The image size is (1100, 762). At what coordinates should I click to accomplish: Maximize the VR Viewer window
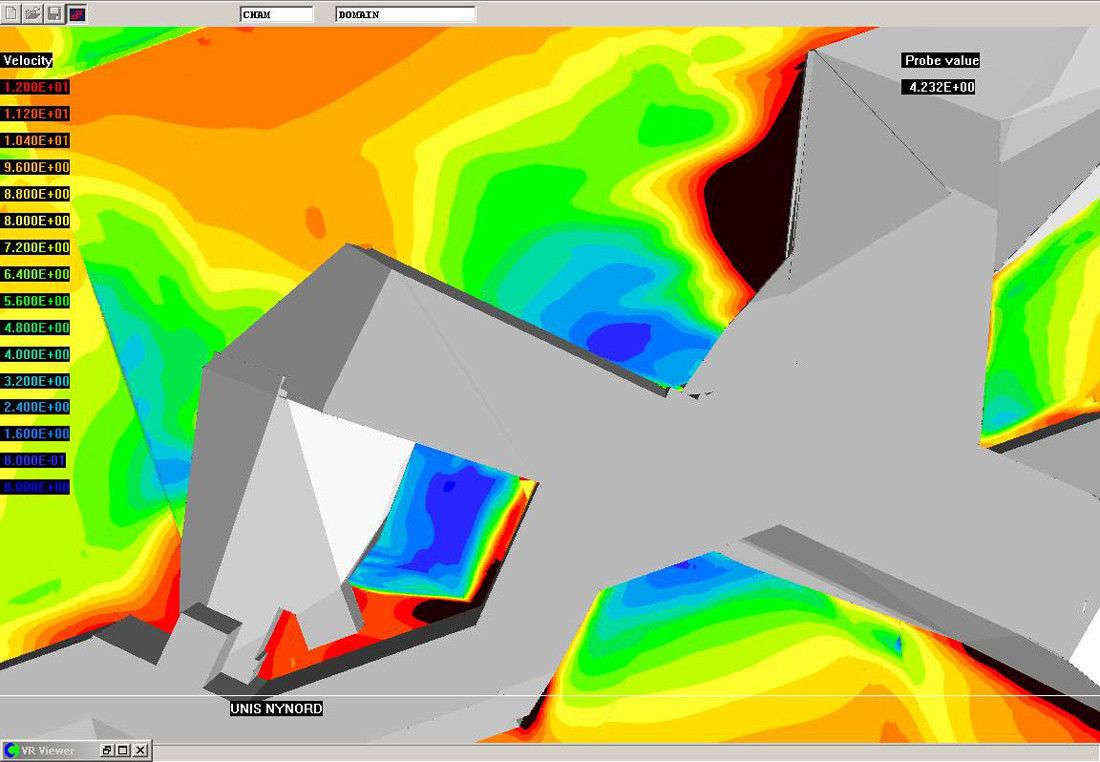coord(123,750)
